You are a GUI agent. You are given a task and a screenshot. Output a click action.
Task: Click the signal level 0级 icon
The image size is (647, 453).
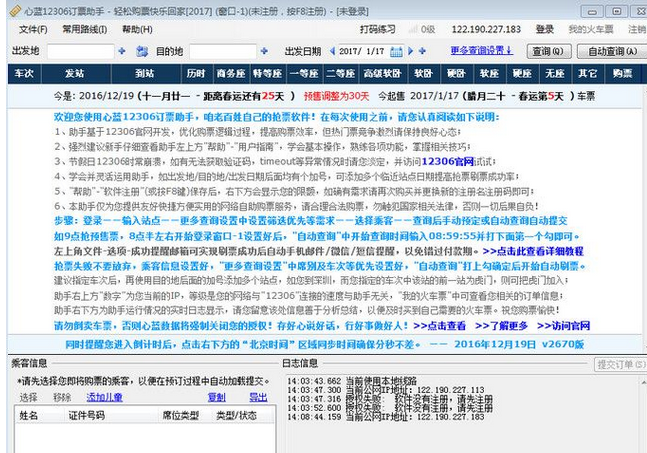click(422, 29)
